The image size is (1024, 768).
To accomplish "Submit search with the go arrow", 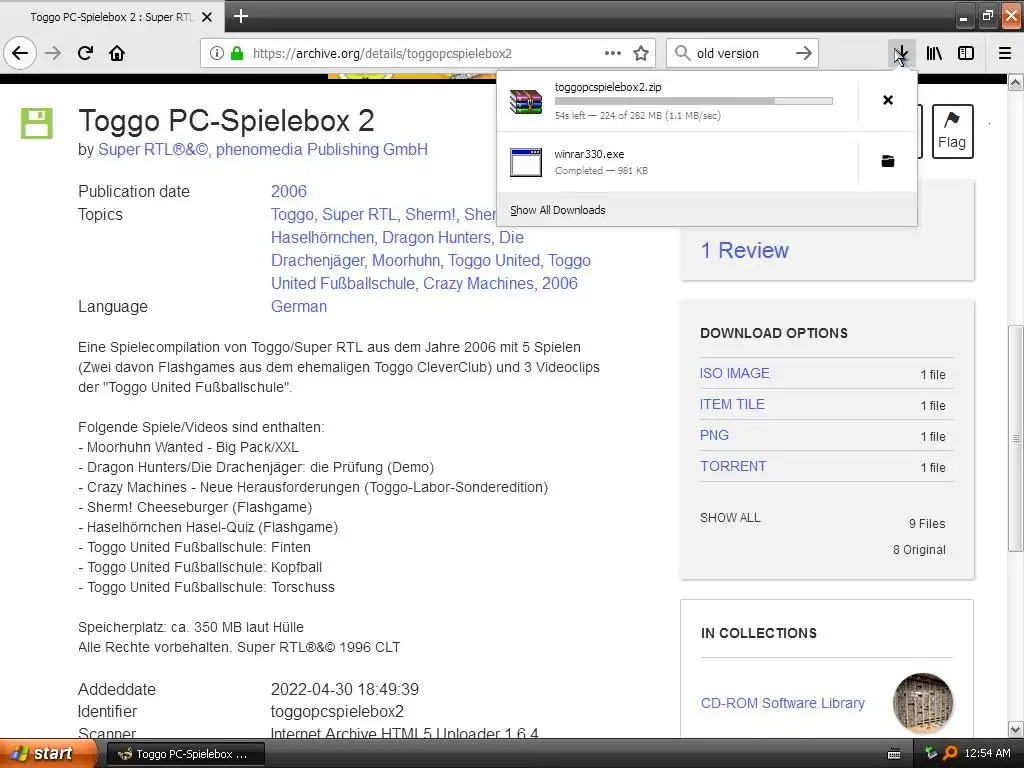I will click(804, 54).
